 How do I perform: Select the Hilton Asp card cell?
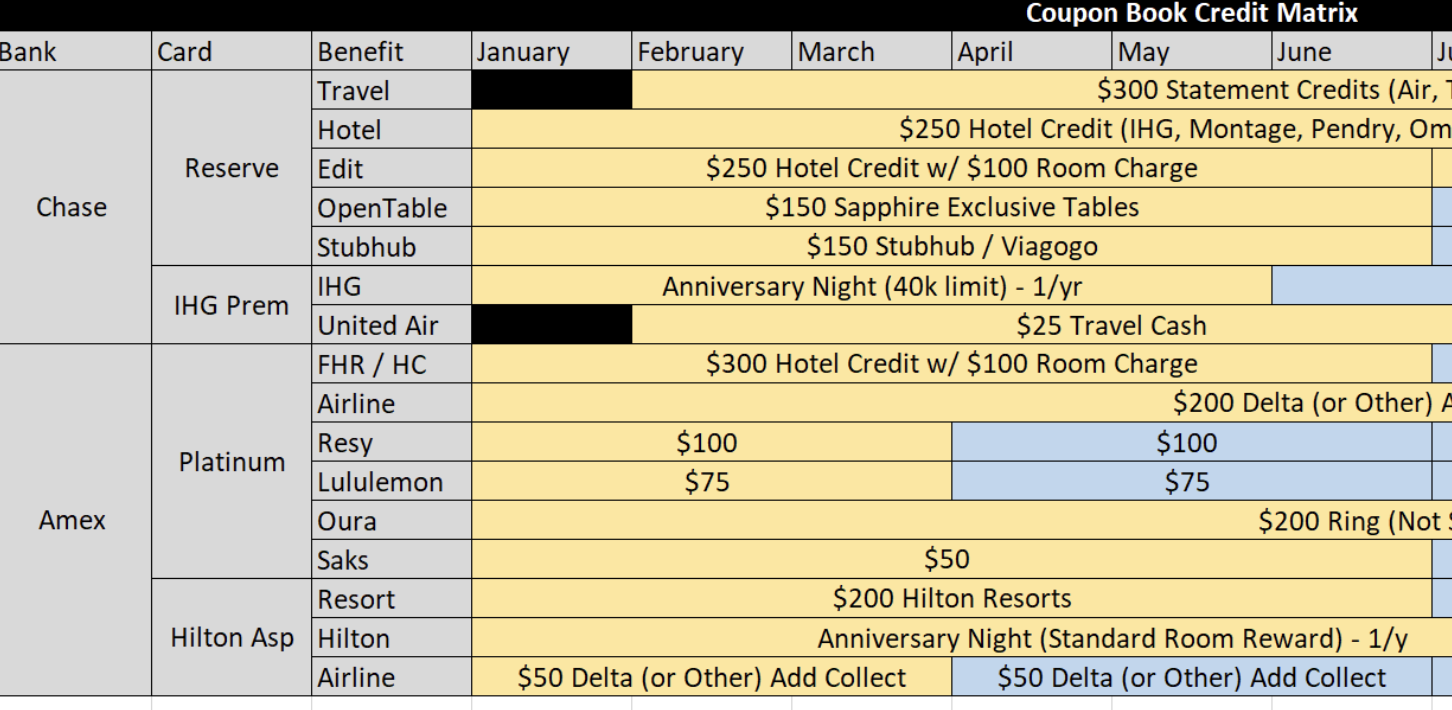tap(231, 637)
